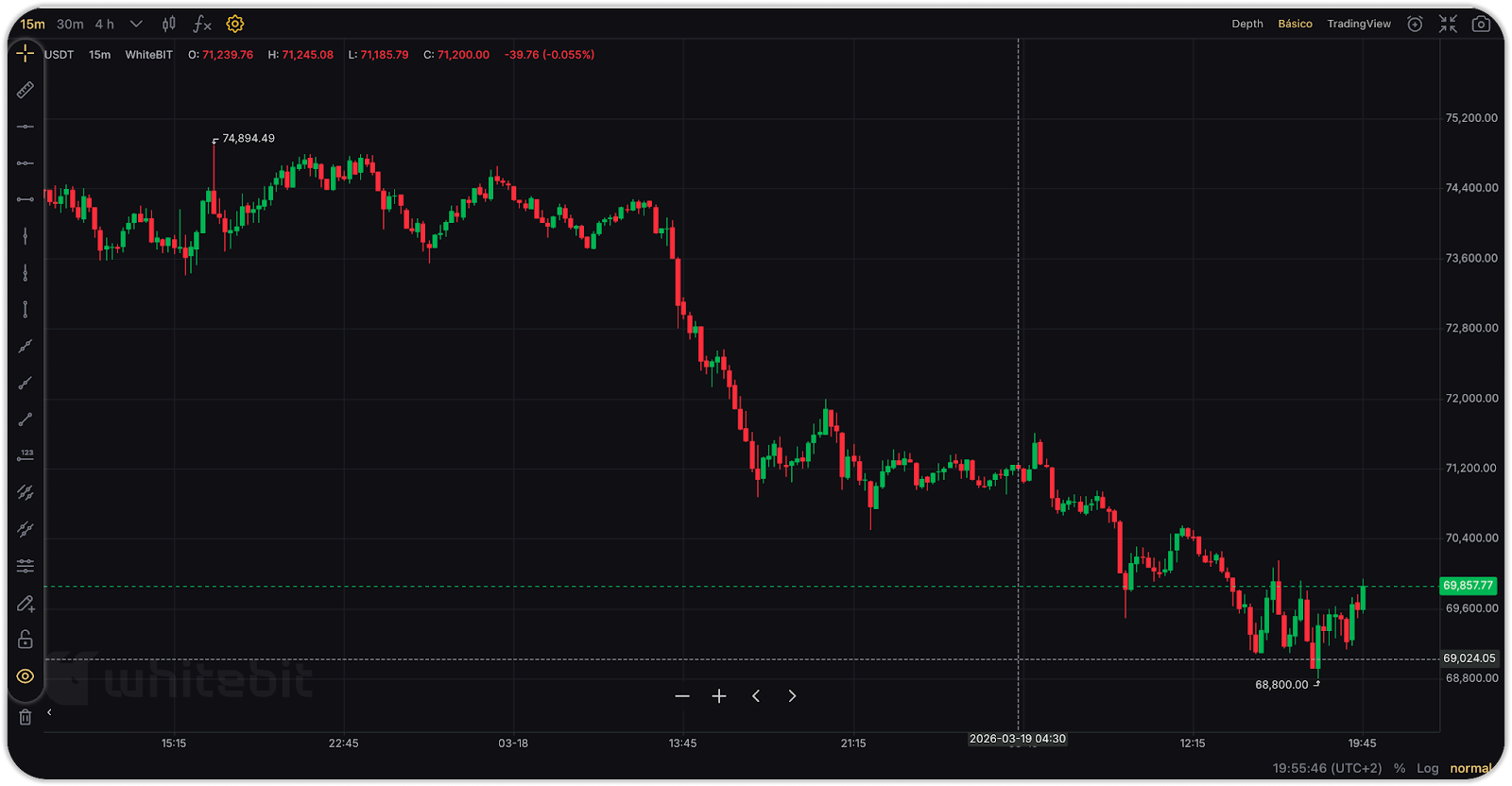The width and height of the screenshot is (1512, 786).
Task: Switch to the TradingView chart tab
Action: pyautogui.click(x=1358, y=24)
